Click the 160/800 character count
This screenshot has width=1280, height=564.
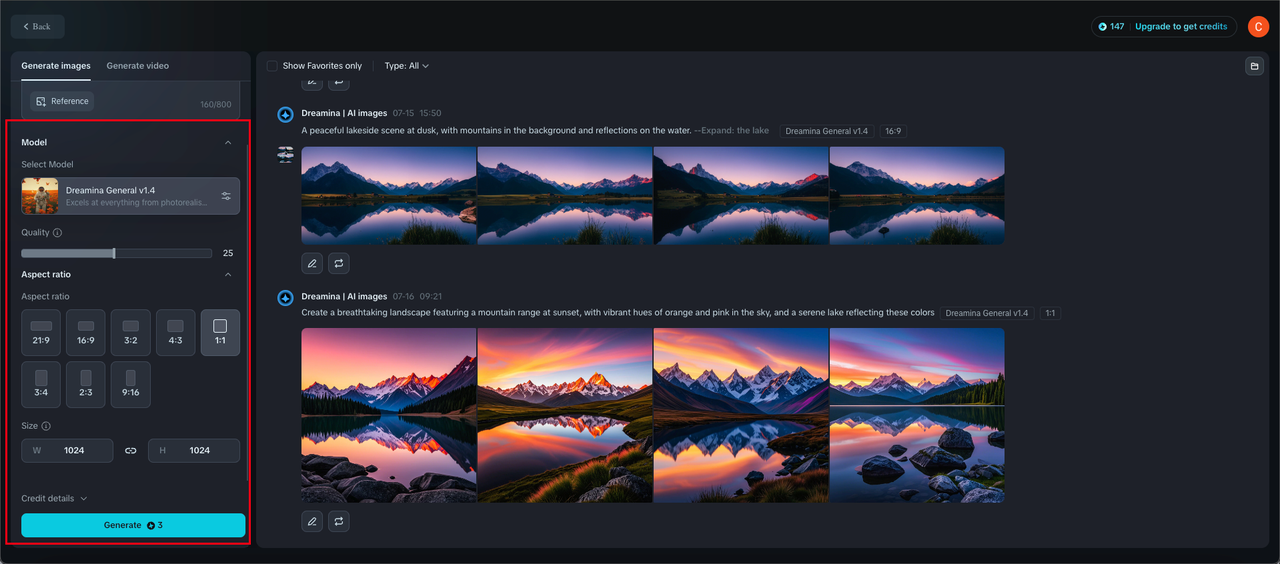tap(216, 105)
